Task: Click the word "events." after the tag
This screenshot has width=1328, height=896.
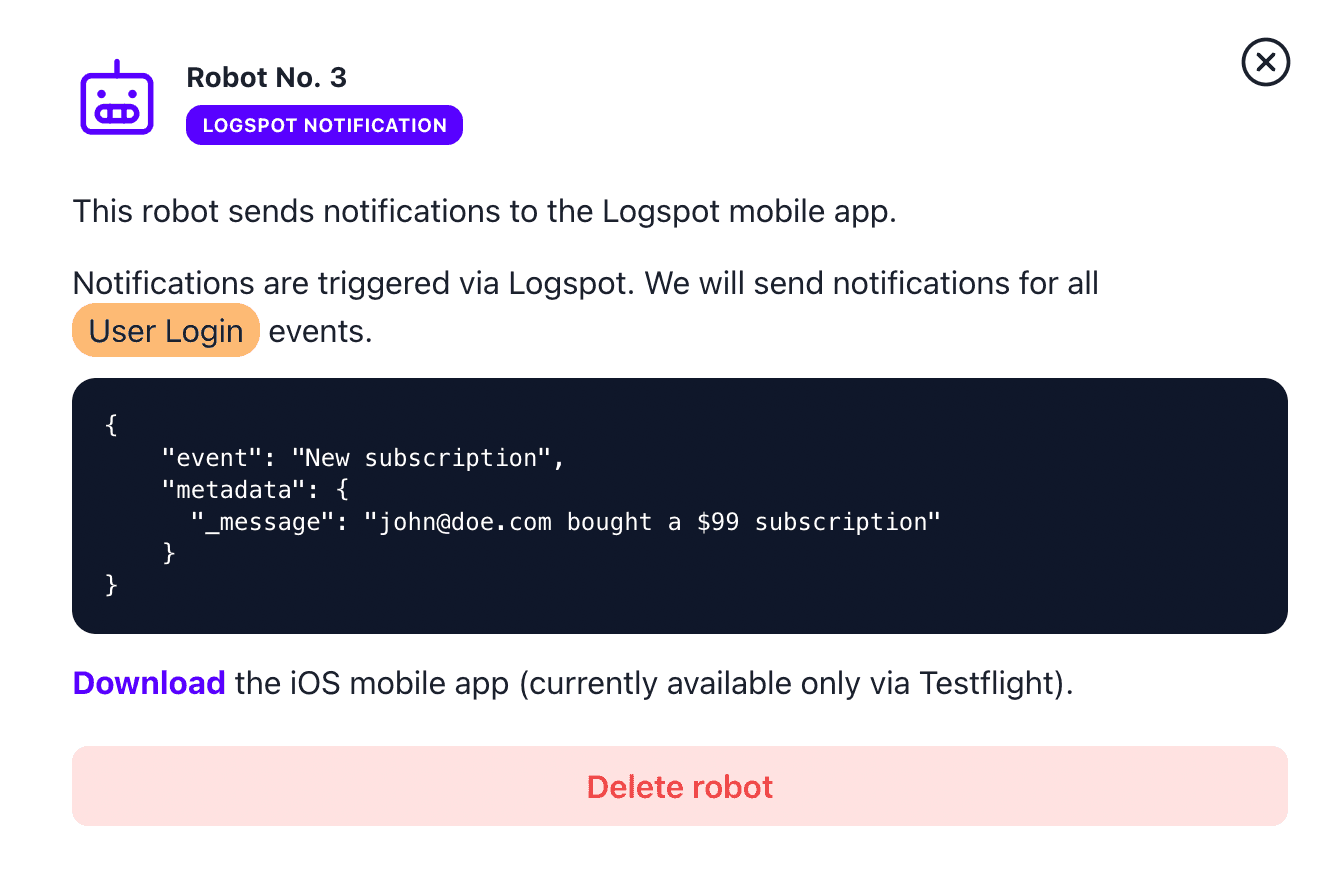Action: pos(320,331)
